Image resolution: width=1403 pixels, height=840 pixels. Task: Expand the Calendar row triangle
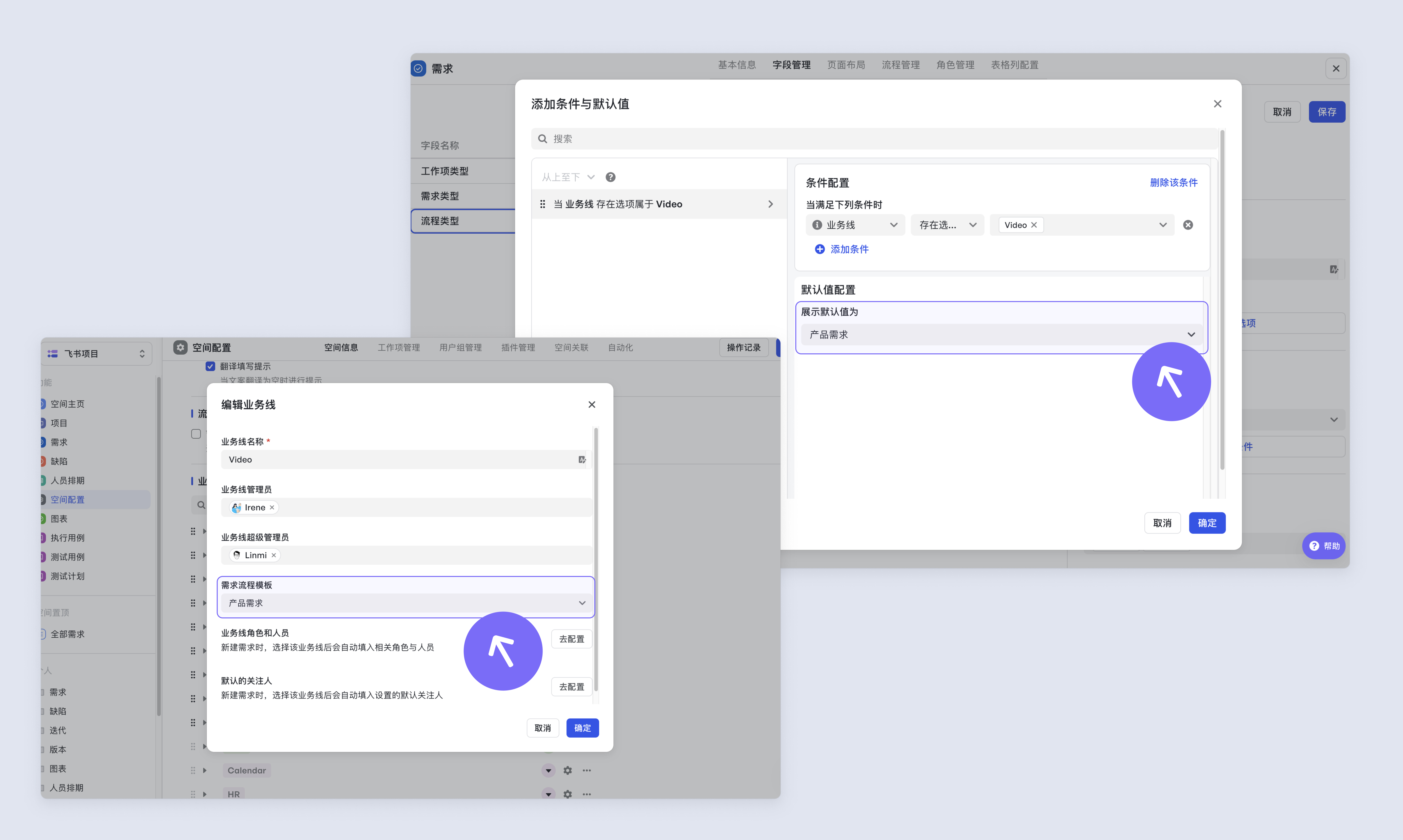coord(205,770)
